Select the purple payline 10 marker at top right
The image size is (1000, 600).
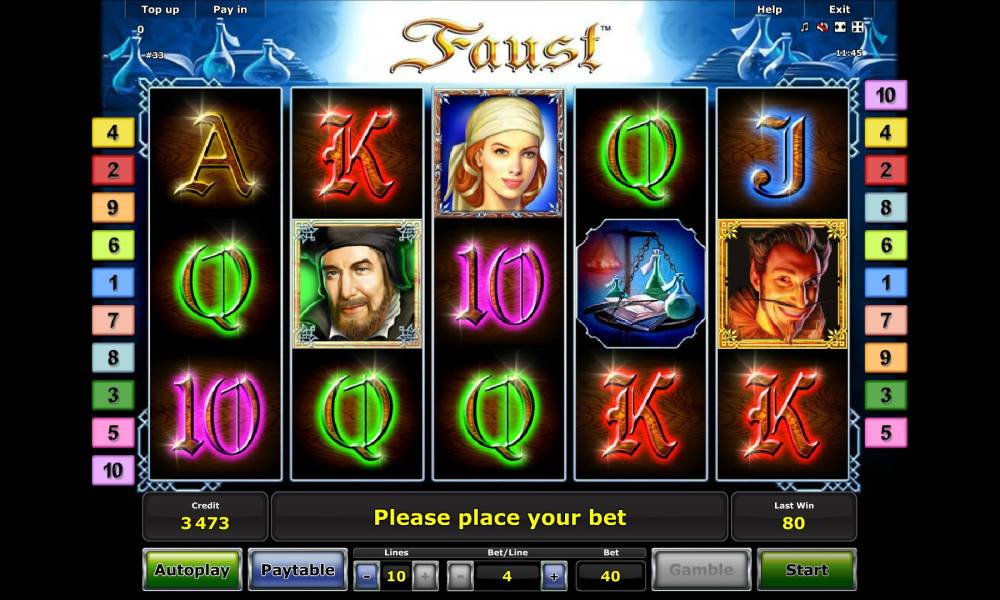(886, 96)
